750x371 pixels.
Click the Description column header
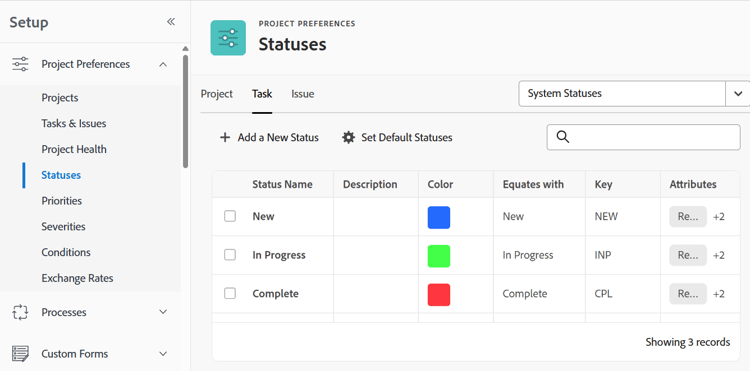[370, 185]
